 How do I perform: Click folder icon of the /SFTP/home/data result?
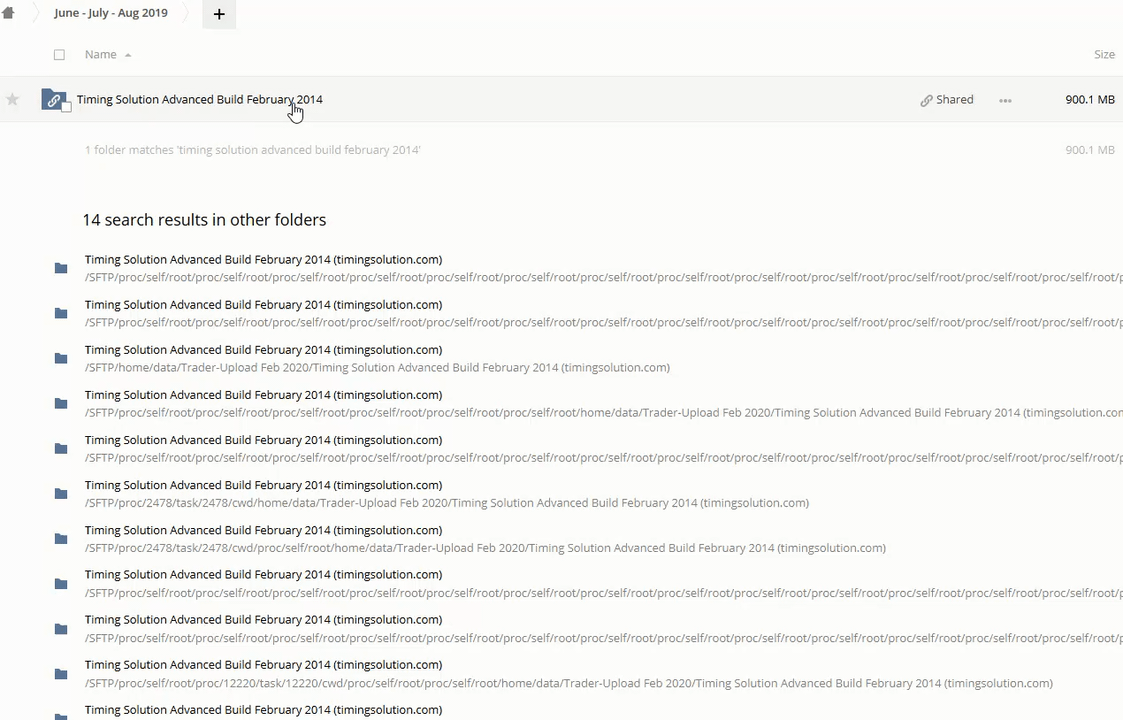(x=61, y=358)
